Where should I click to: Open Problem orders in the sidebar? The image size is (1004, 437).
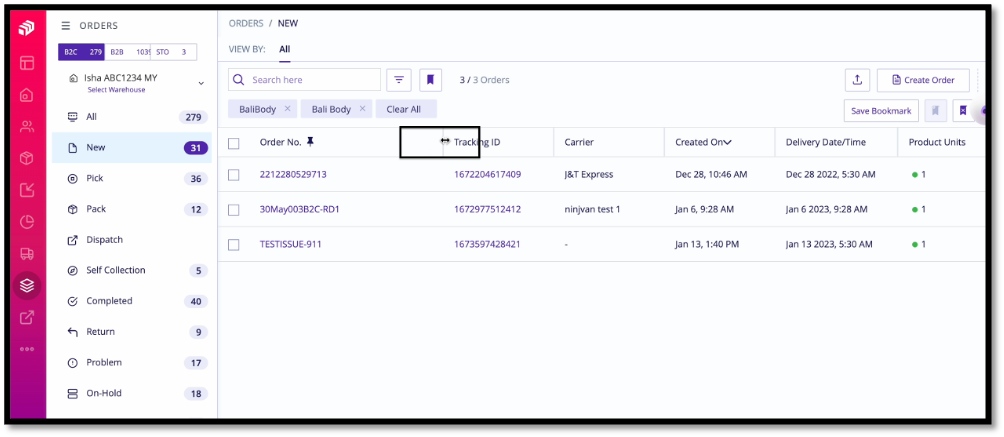coord(132,363)
